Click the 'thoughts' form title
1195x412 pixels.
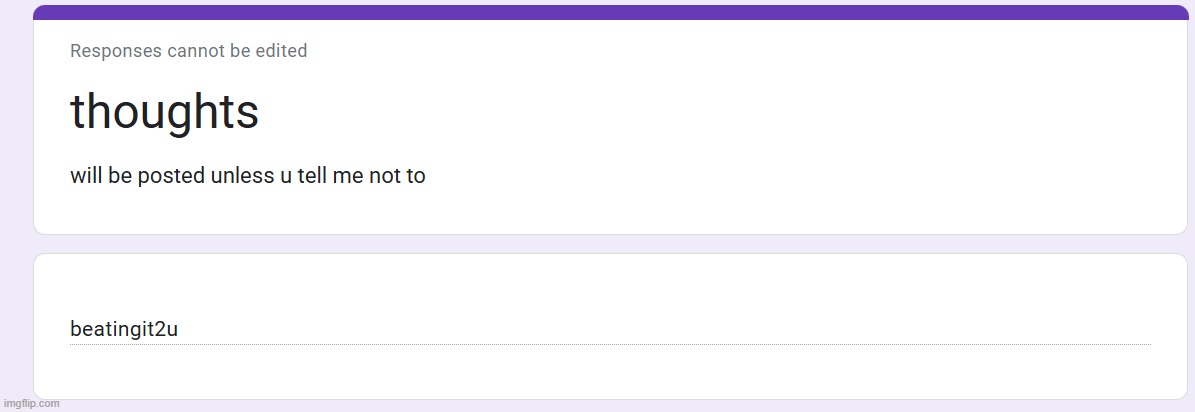click(164, 111)
